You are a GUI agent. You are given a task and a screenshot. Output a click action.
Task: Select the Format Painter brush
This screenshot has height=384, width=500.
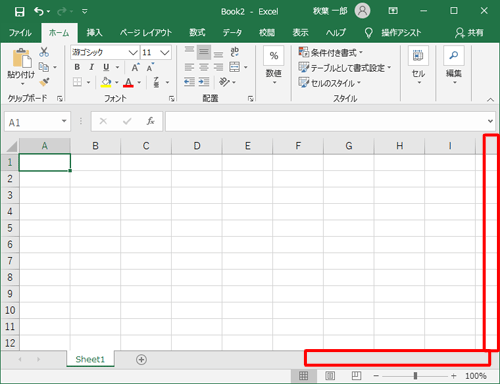coord(44,82)
